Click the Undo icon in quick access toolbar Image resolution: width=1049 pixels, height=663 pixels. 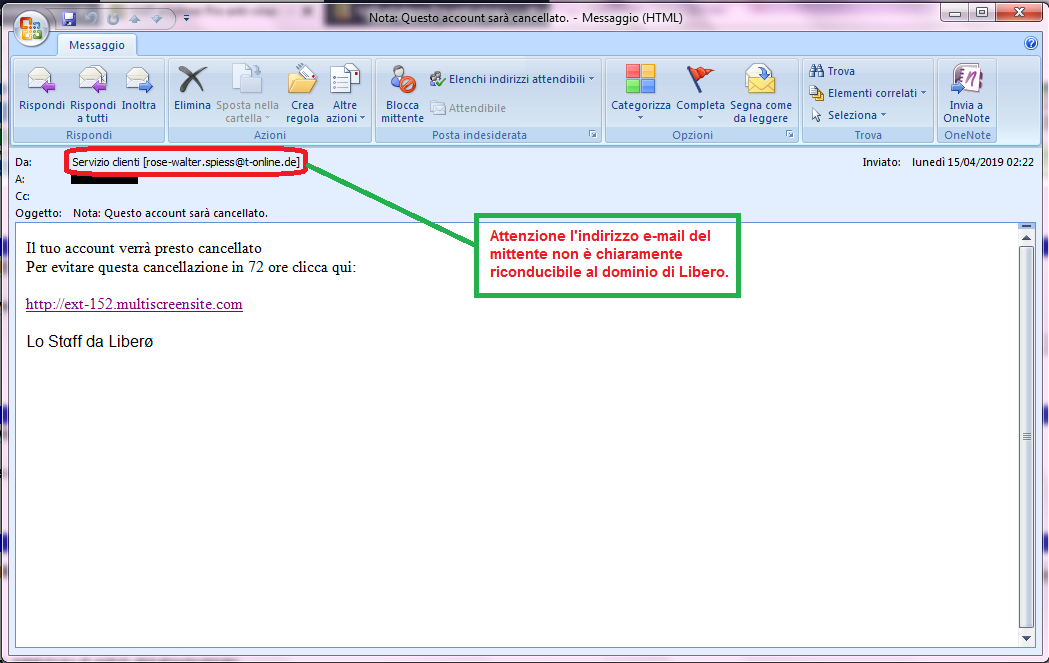(91, 19)
